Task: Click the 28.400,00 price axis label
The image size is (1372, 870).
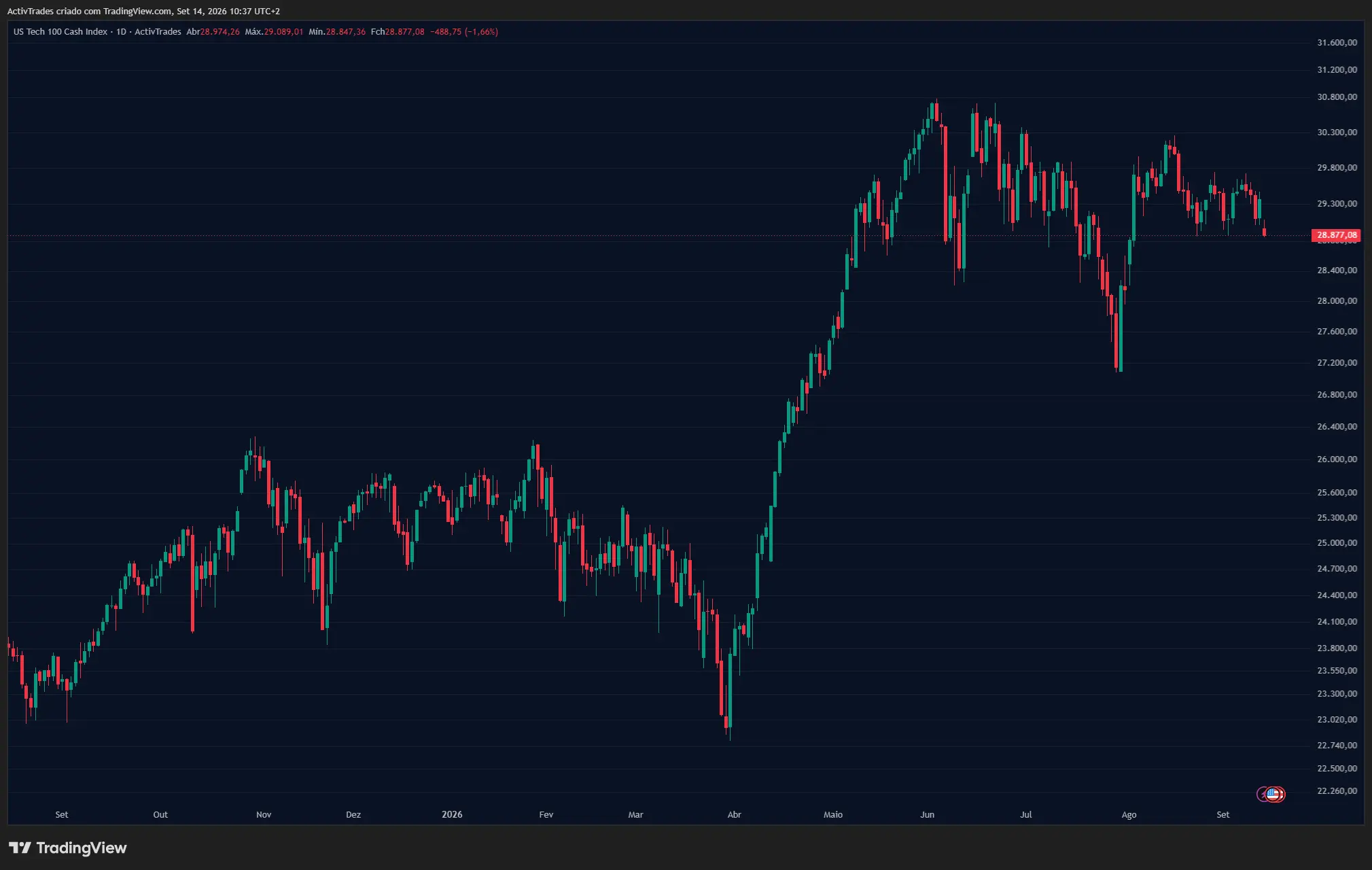Action: click(1337, 271)
